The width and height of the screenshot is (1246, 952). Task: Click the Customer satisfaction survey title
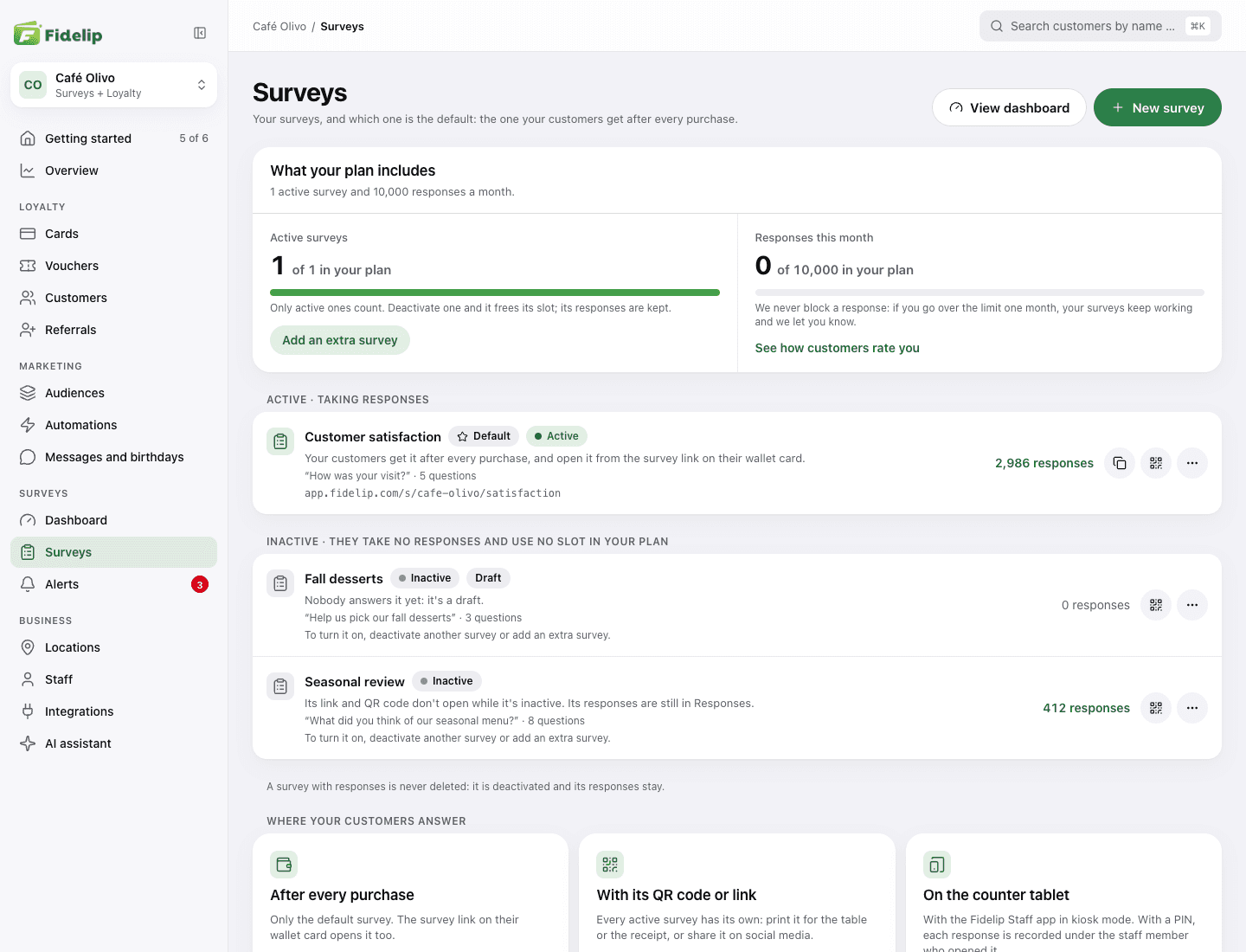[x=373, y=437]
